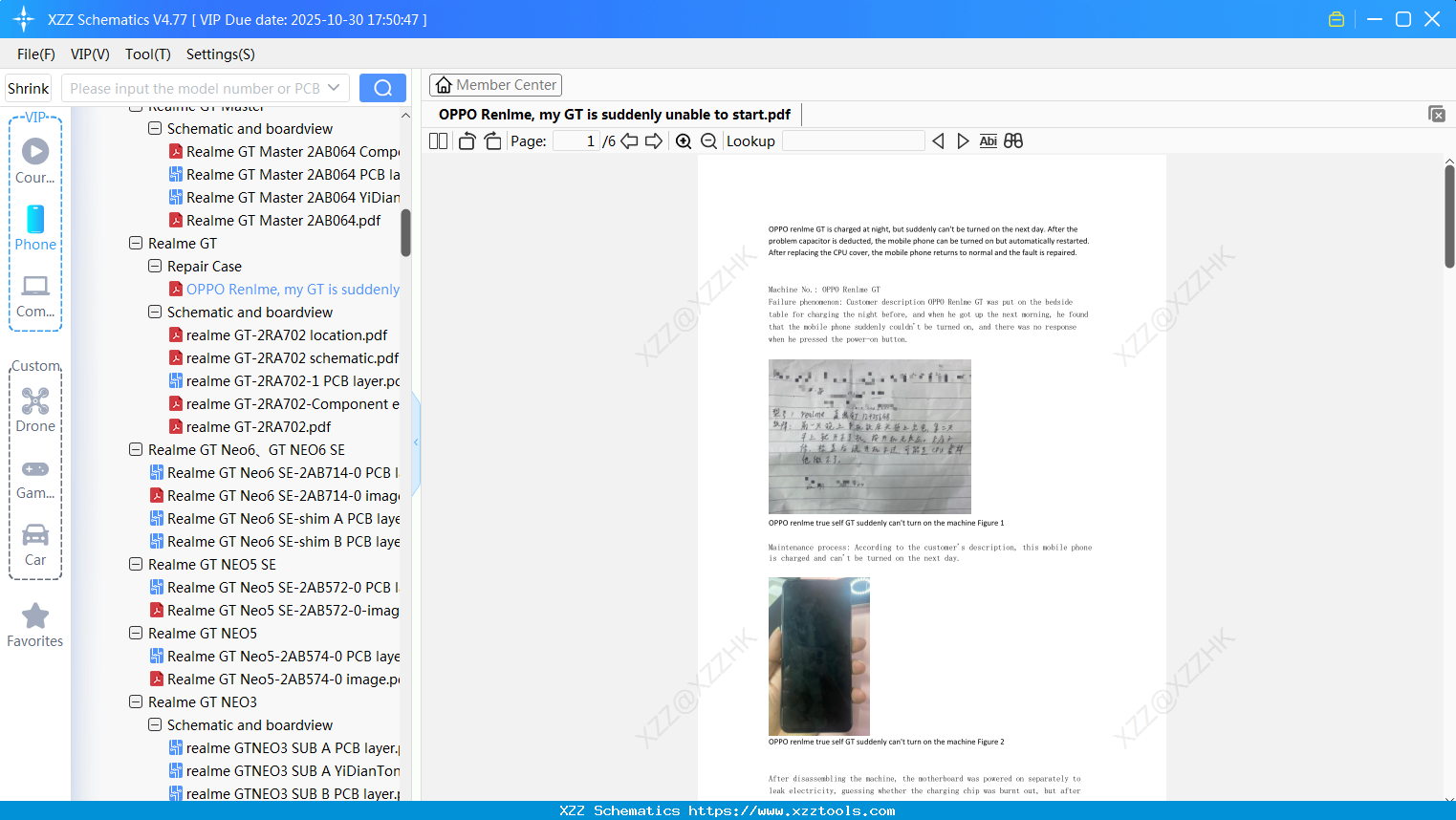Open the Settings(S) menu
This screenshot has height=820, width=1456.
[221, 54]
